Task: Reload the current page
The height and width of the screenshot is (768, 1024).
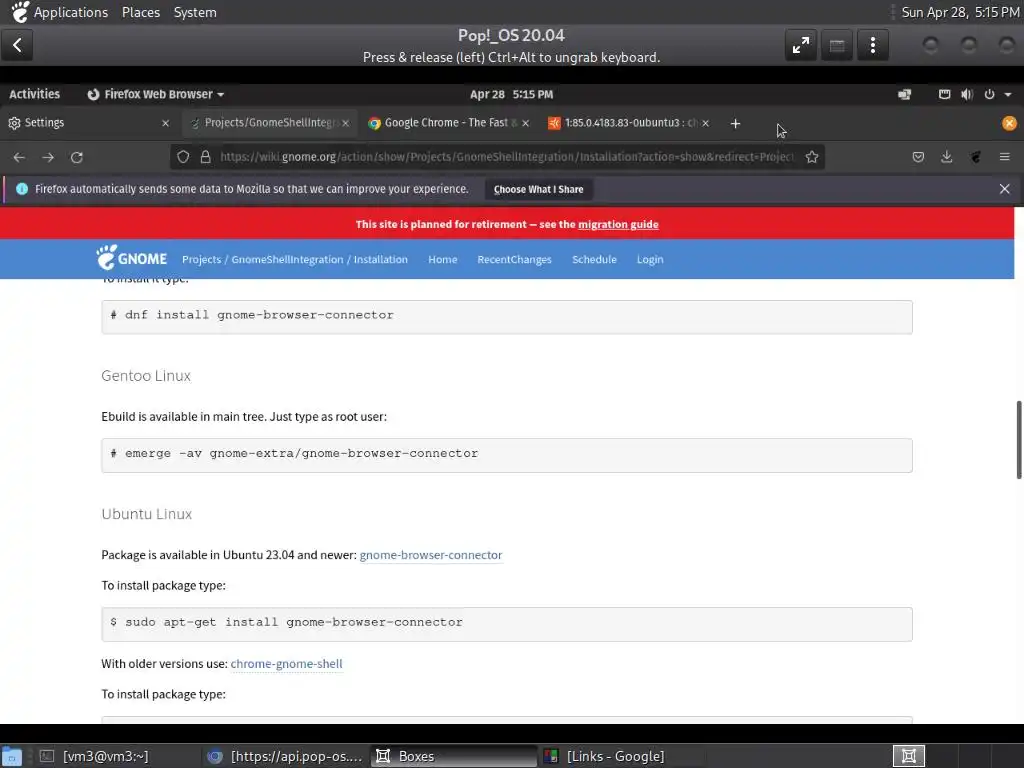Action: pos(76,157)
